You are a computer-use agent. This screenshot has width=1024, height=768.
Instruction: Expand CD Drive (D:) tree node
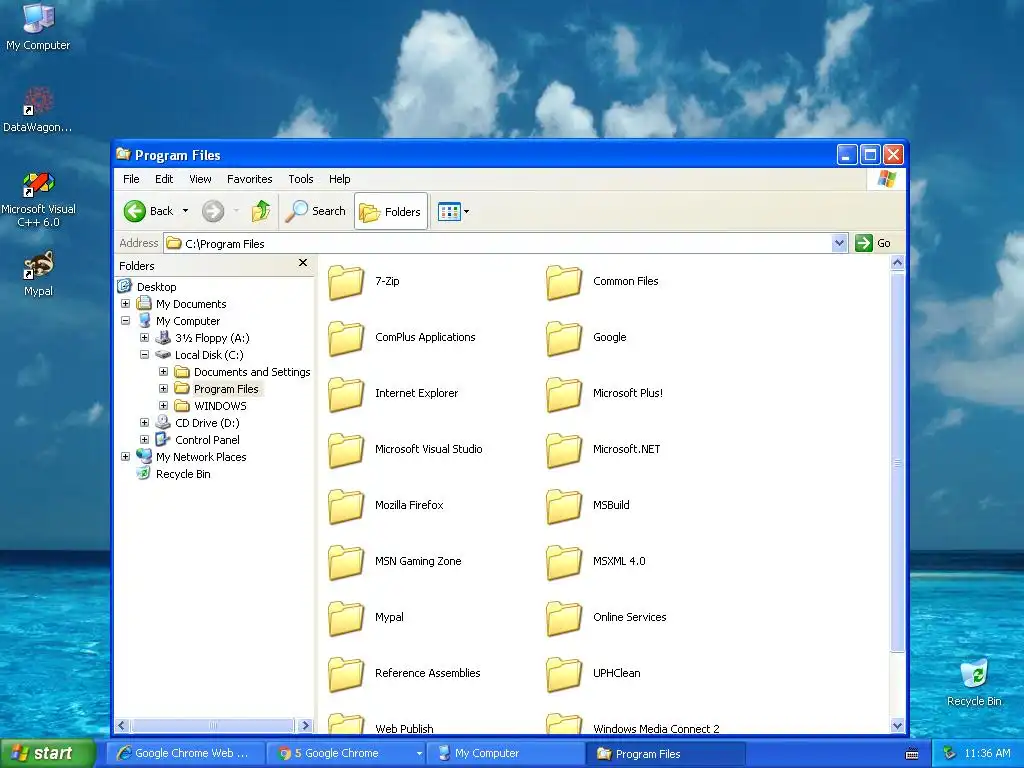[x=144, y=423]
